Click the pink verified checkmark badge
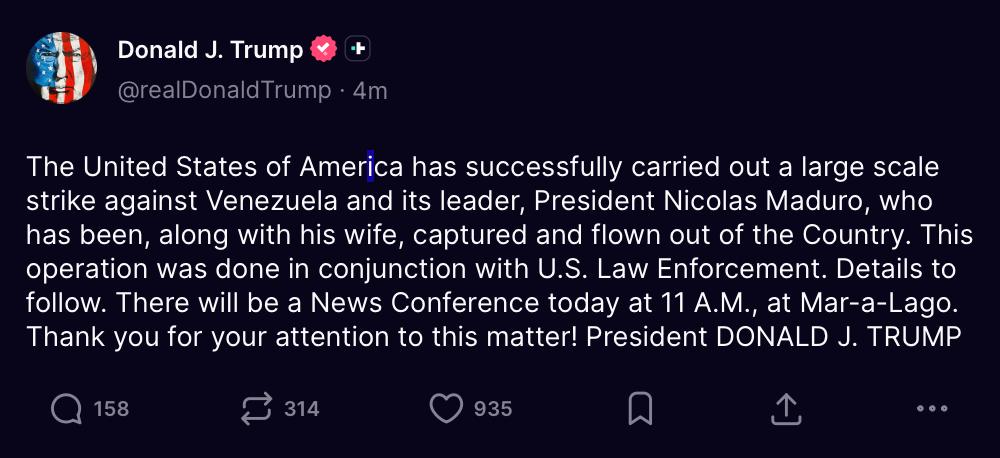The width and height of the screenshot is (1000, 458). 323,48
